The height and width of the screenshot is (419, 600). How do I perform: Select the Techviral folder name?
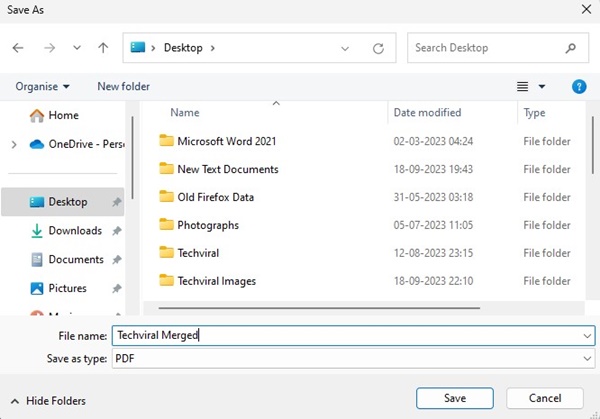click(x=198, y=253)
